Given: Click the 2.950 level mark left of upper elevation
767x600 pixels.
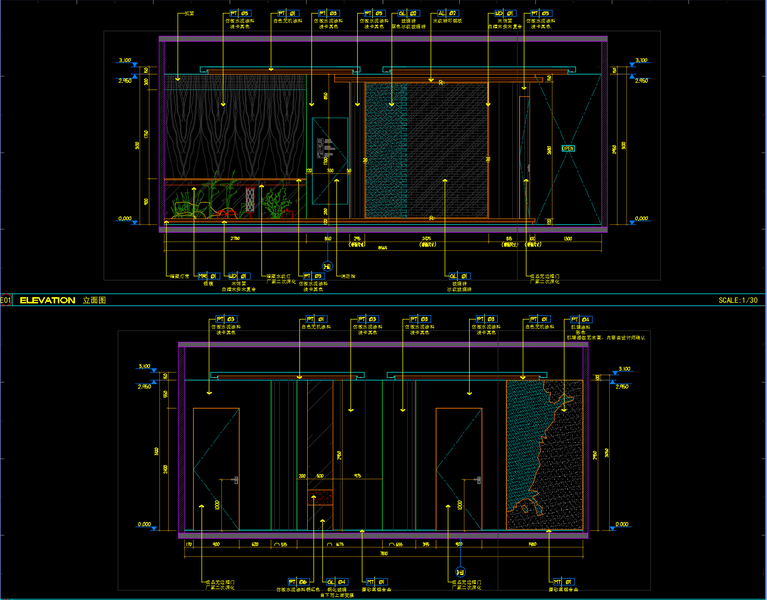Looking at the screenshot, I should pos(125,81).
